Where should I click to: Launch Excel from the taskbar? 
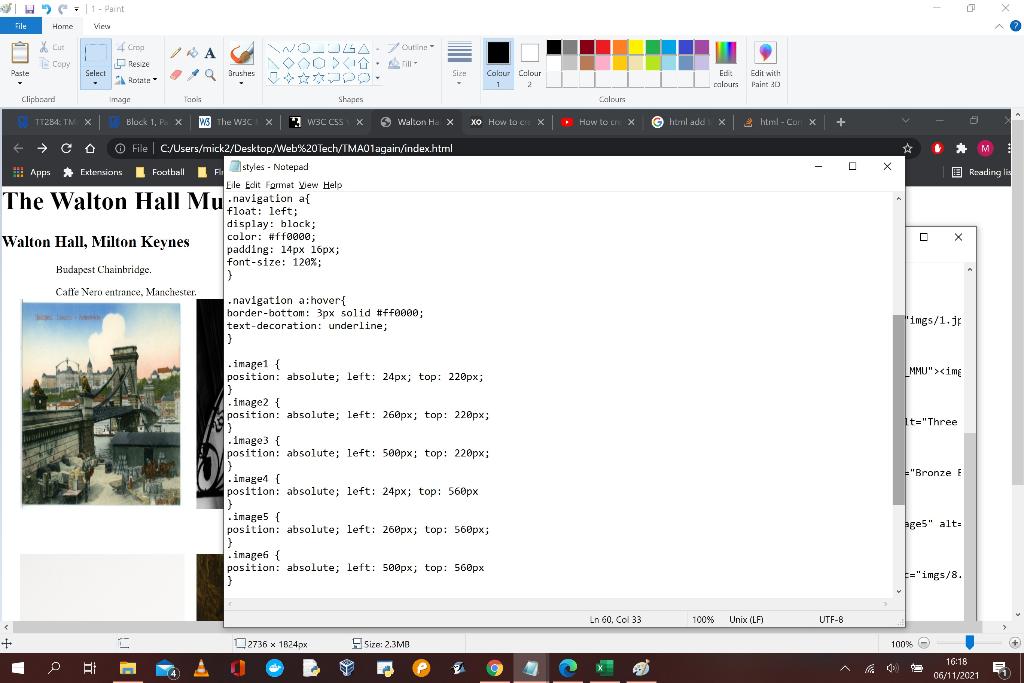[x=603, y=667]
